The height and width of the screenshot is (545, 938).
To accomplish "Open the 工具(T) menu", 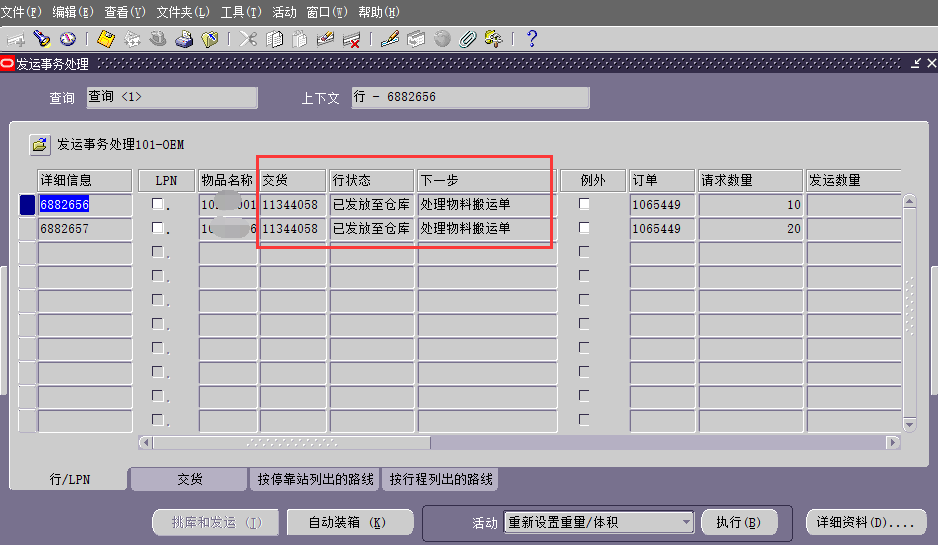I will pos(240,11).
